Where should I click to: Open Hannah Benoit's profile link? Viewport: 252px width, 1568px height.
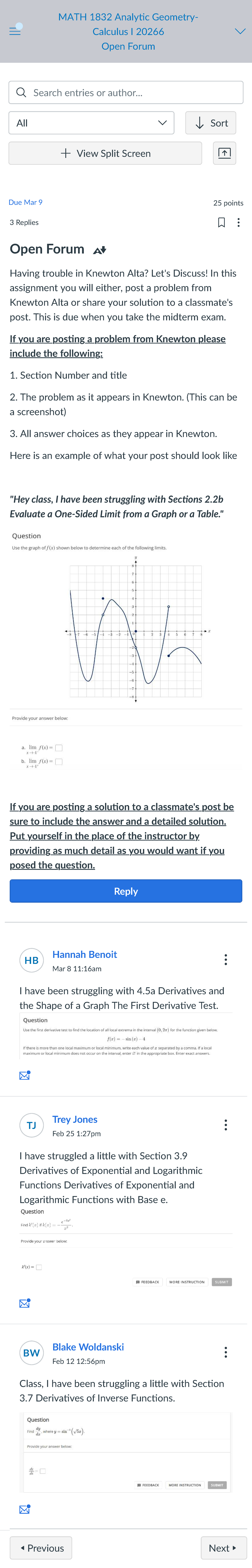coord(84,954)
